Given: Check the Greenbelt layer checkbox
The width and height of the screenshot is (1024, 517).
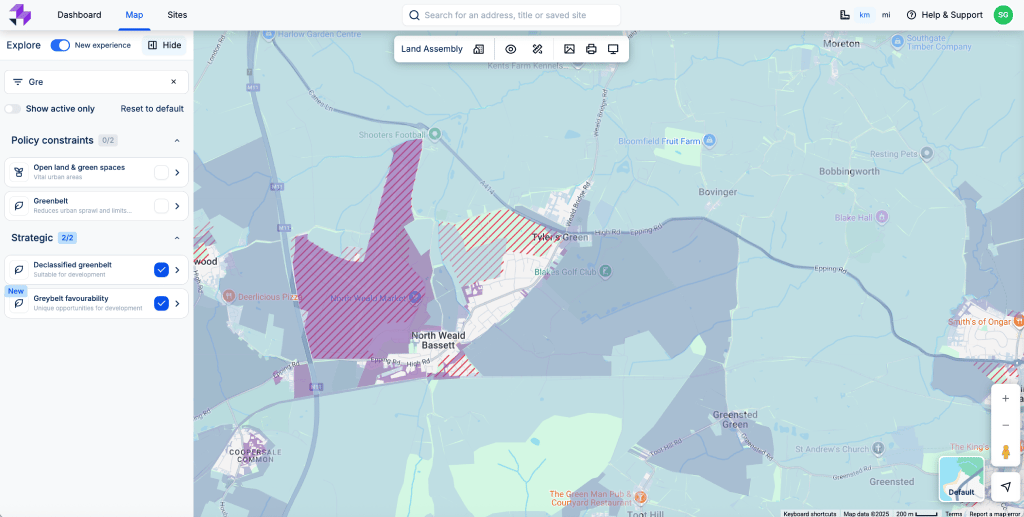Looking at the screenshot, I should click(x=161, y=206).
